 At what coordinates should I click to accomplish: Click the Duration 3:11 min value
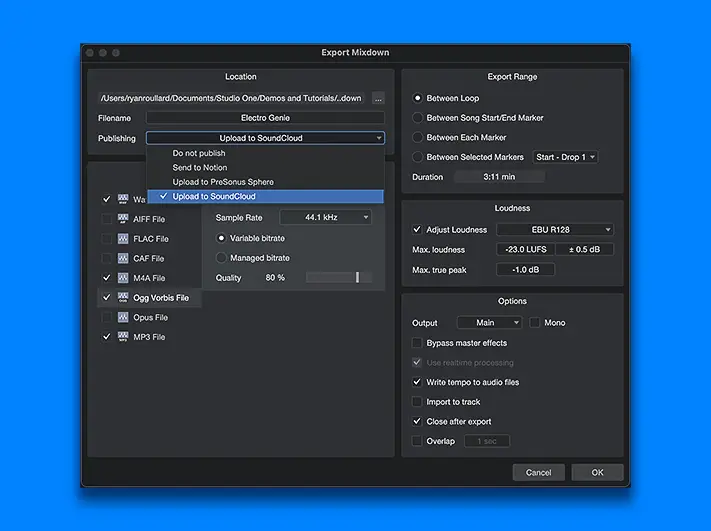[x=499, y=177]
